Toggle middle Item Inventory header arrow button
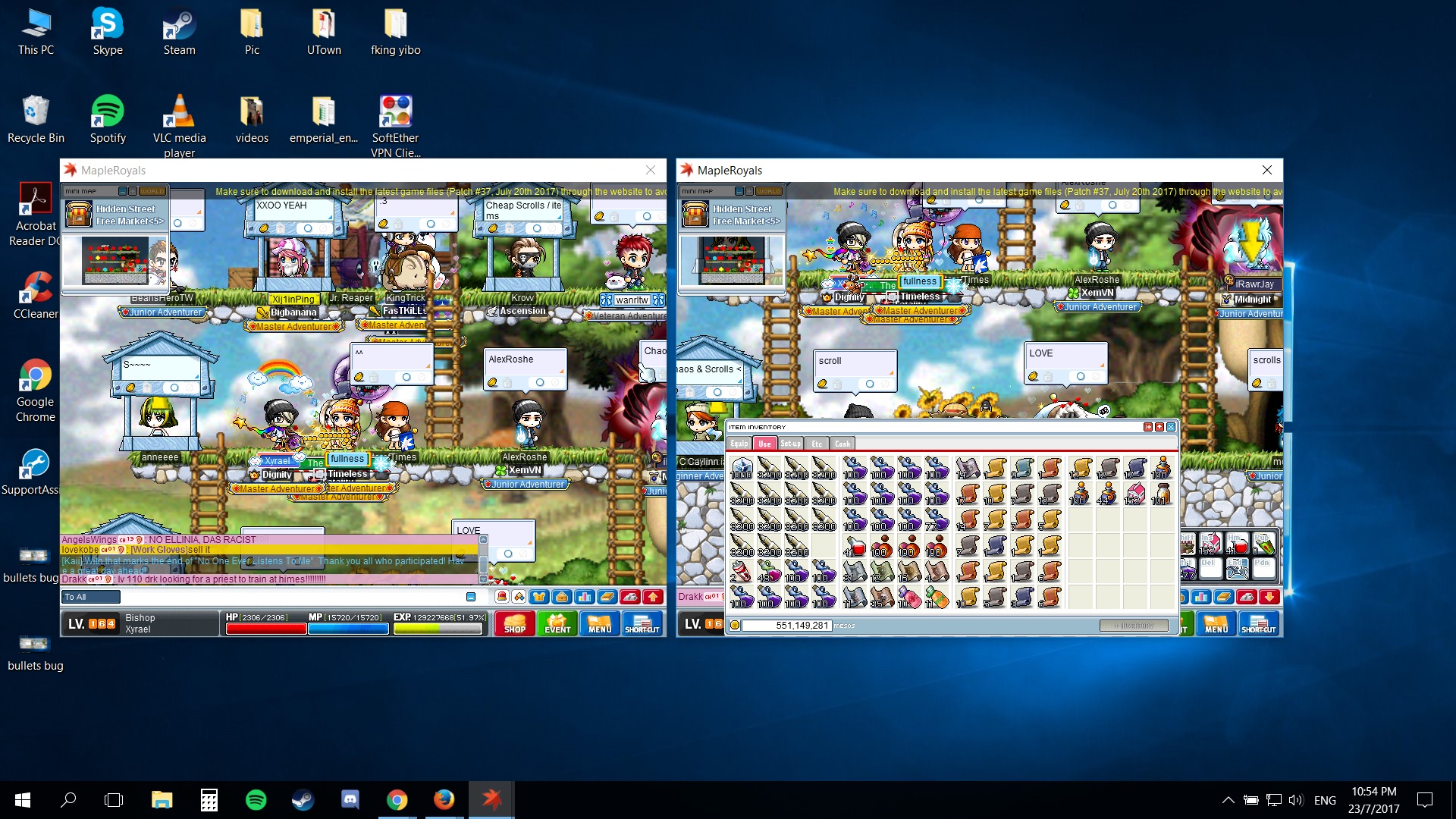The height and width of the screenshot is (819, 1456). coord(1159,427)
